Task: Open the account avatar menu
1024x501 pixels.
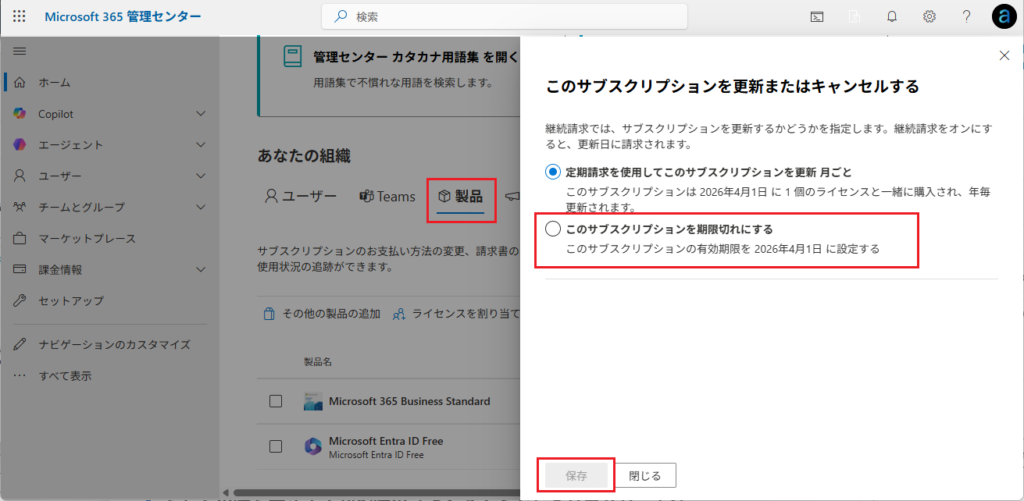Action: point(1004,18)
